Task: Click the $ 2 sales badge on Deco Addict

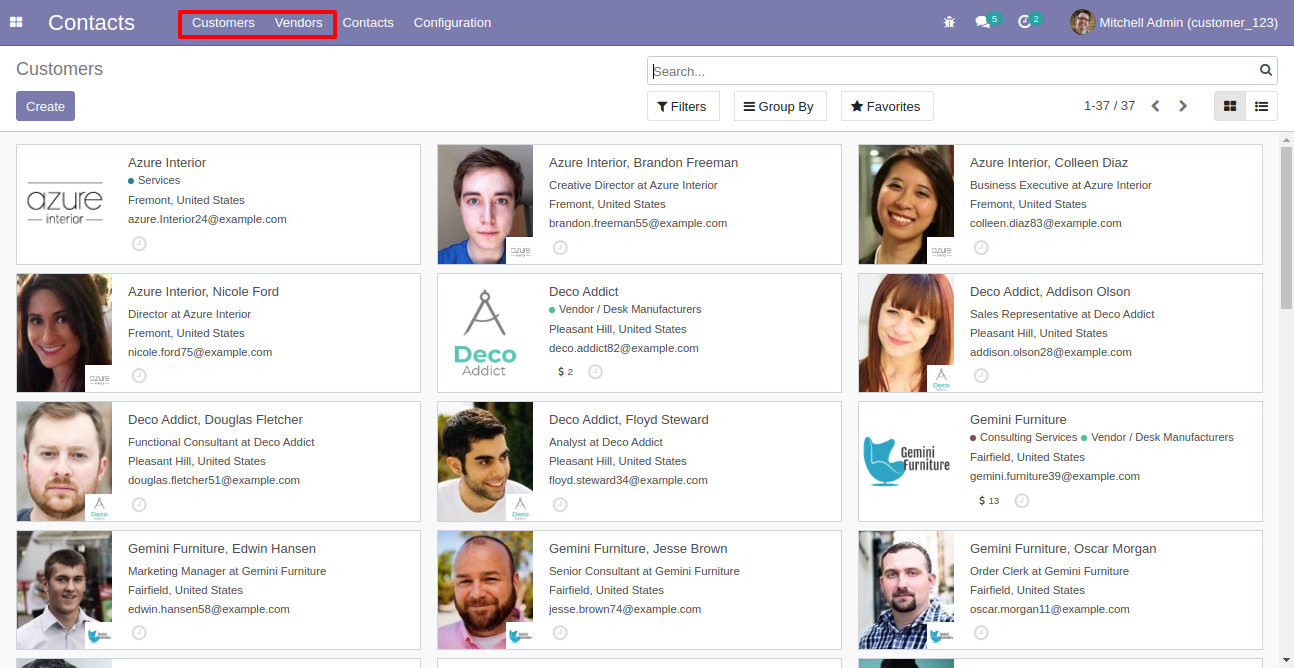Action: [565, 372]
